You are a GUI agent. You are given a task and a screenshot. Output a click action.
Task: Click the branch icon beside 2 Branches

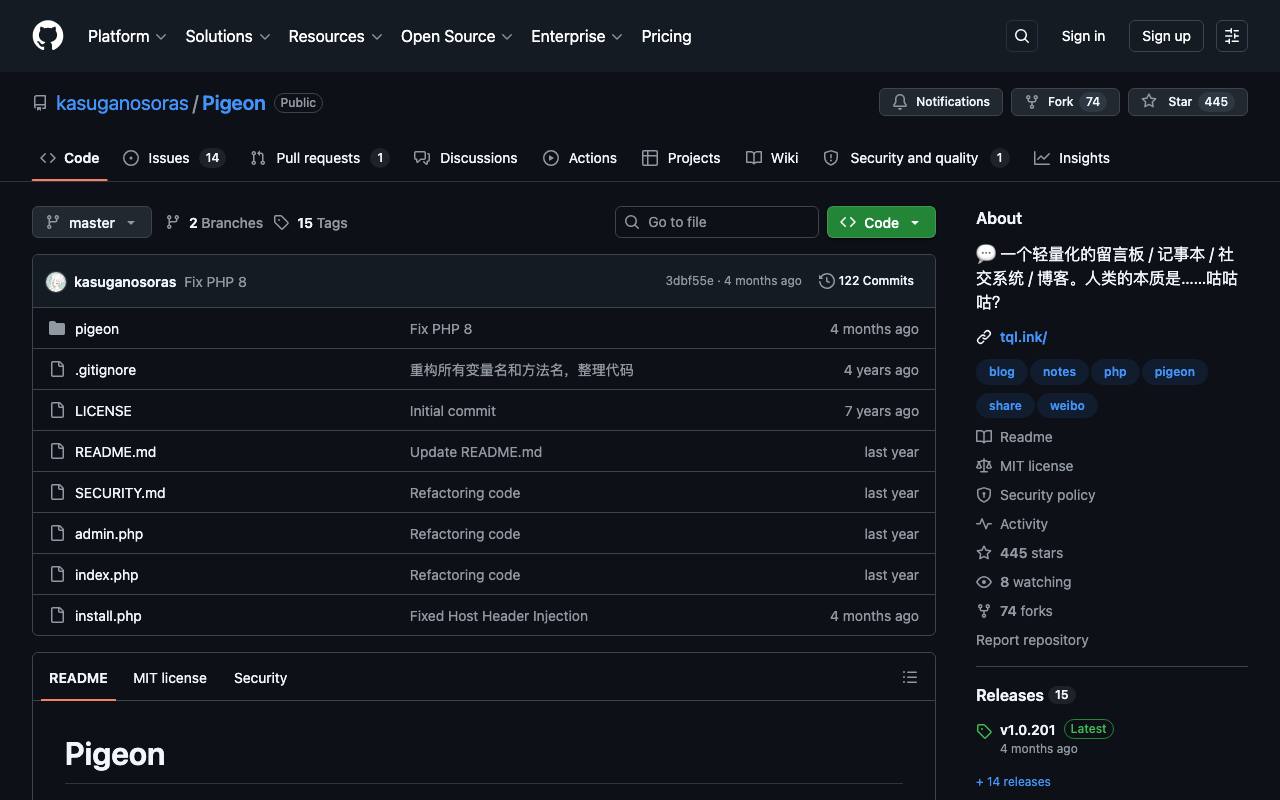173,223
